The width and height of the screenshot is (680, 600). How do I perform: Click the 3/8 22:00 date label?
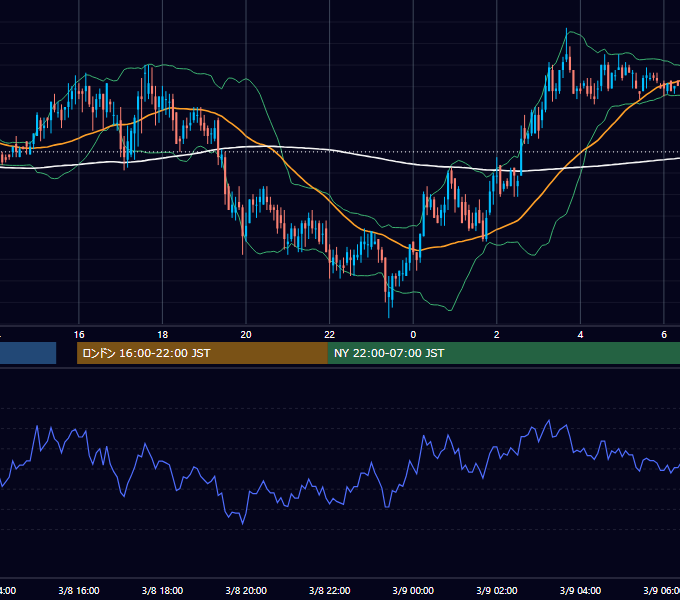pos(330,590)
